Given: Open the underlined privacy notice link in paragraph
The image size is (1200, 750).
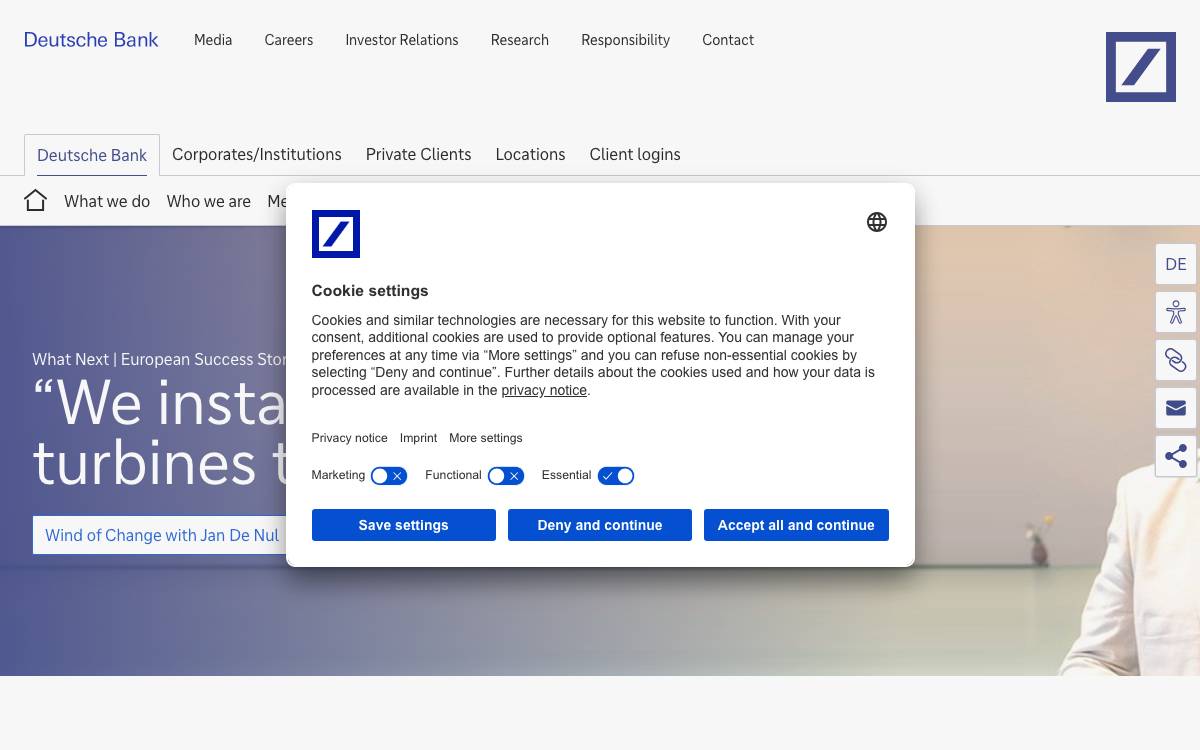Looking at the screenshot, I should [x=544, y=391].
